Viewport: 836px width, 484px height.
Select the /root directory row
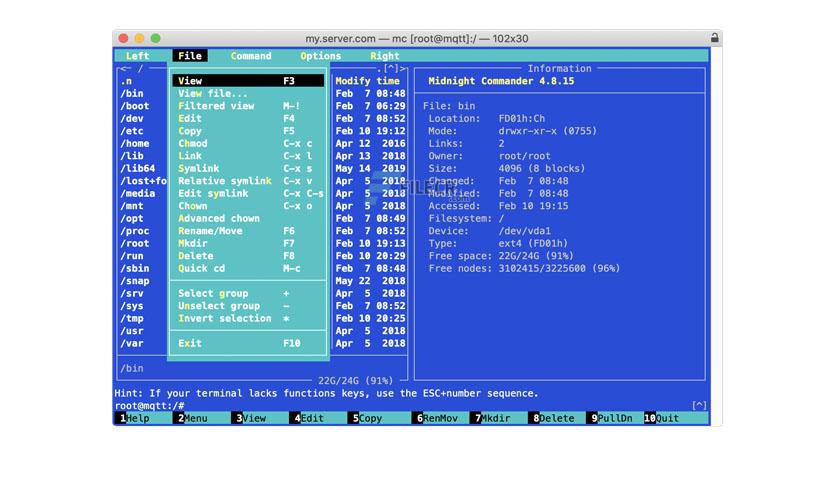tap(134, 244)
